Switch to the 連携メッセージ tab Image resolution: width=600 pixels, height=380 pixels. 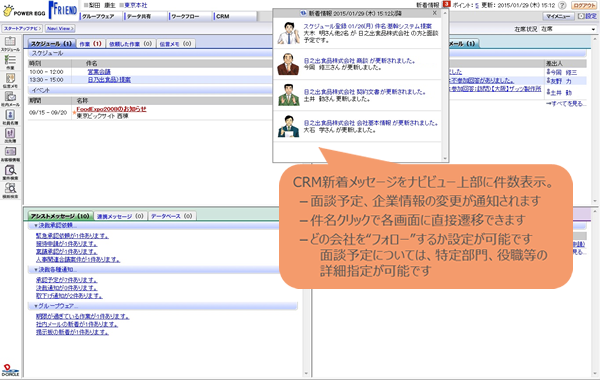point(120,216)
